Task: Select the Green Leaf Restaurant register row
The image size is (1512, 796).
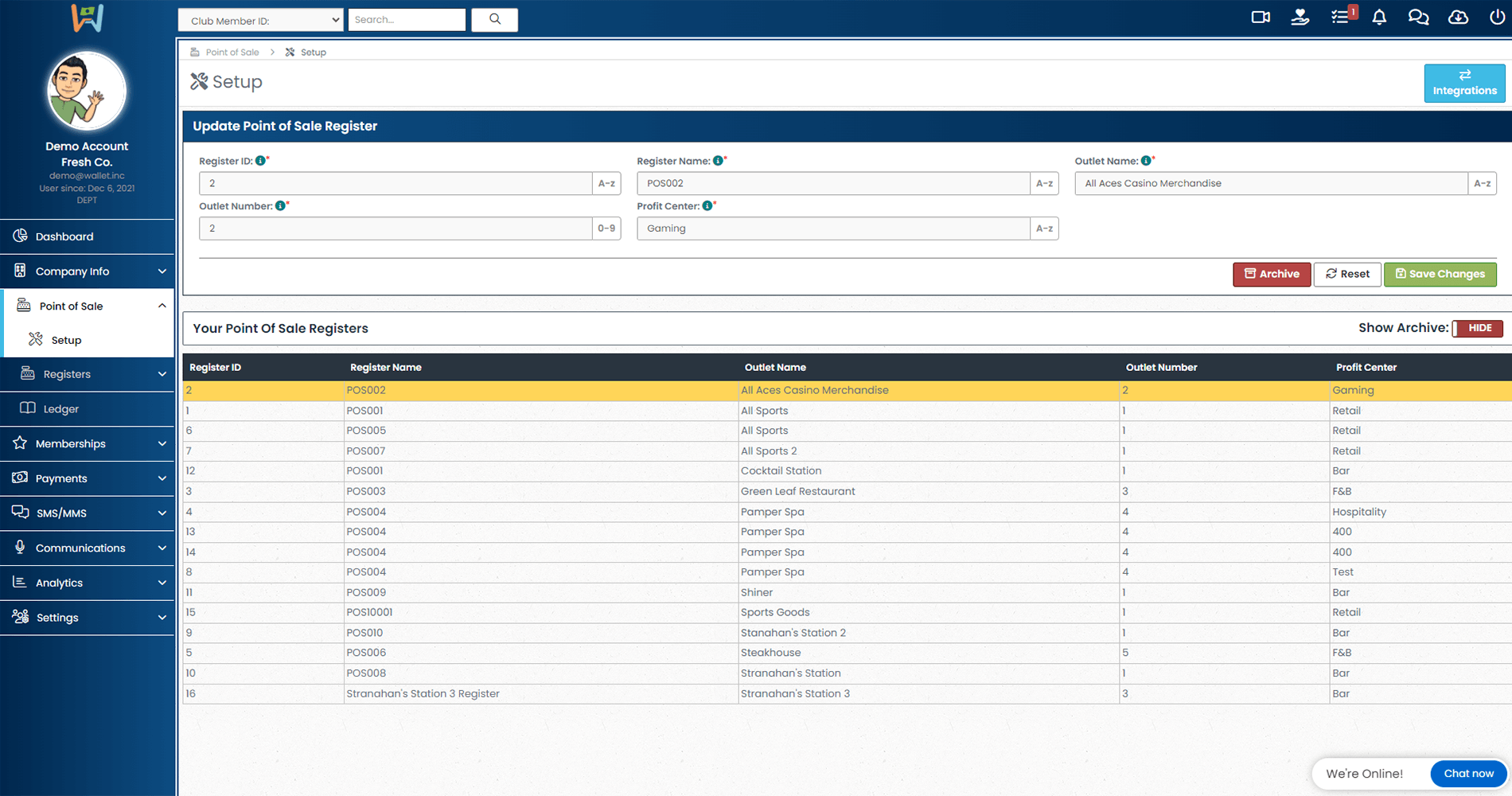Action: 797,491
